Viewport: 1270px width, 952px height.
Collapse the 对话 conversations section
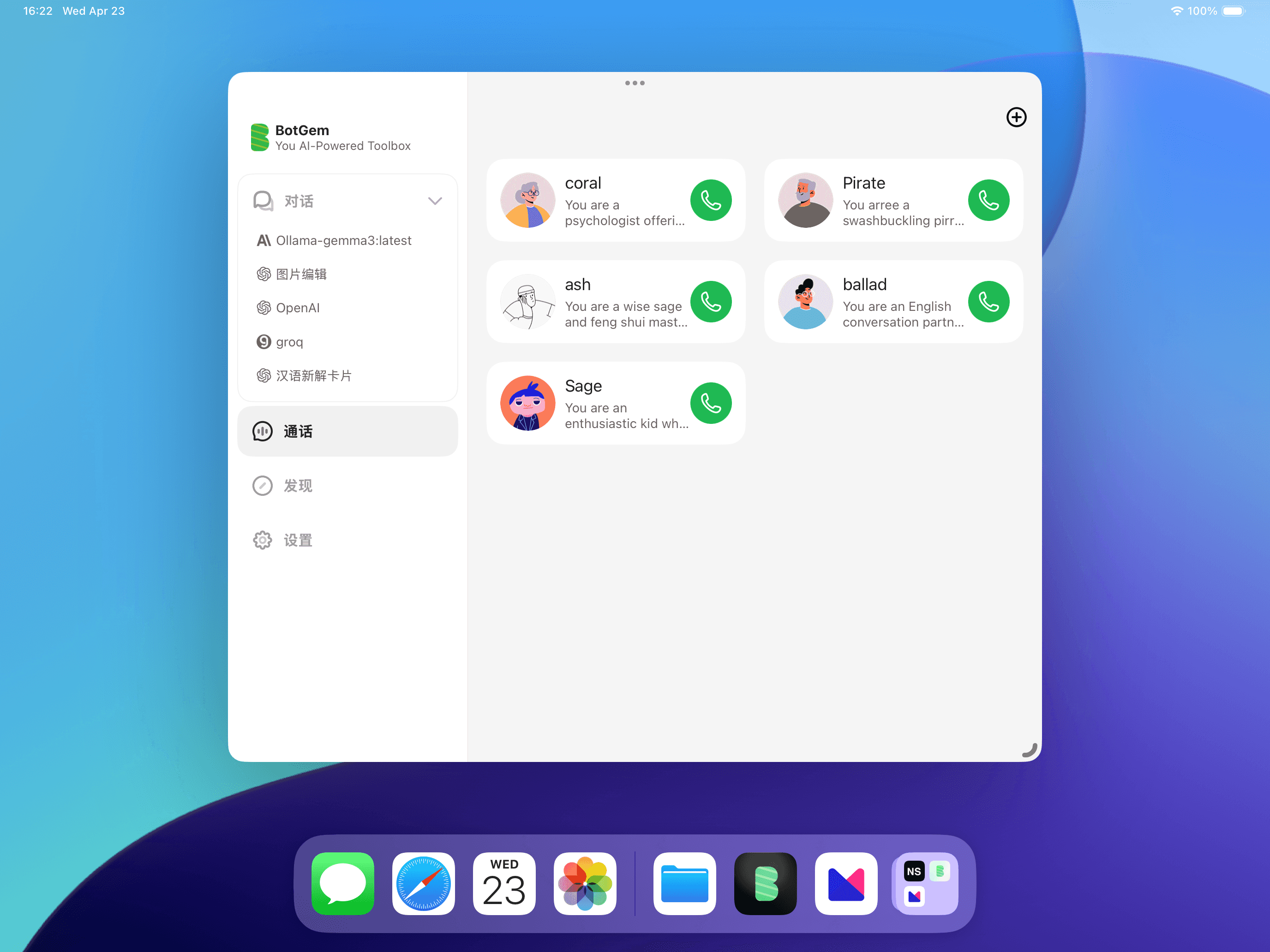click(435, 201)
